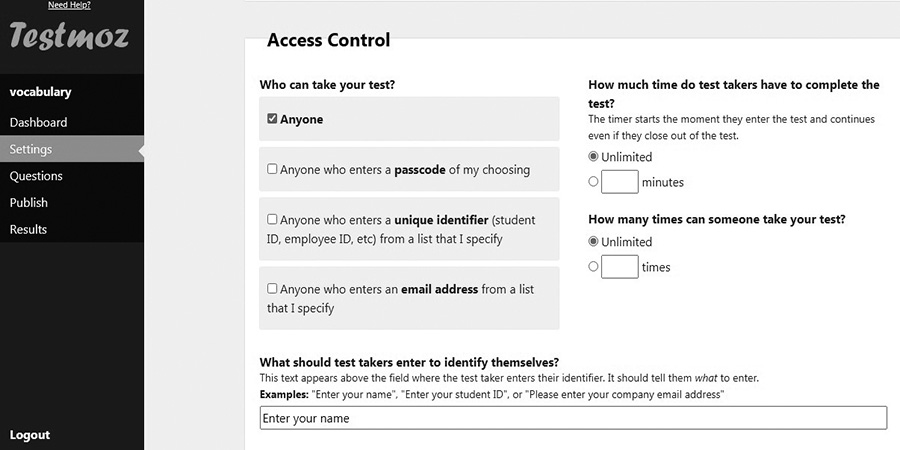The width and height of the screenshot is (900, 450).
Task: Click the Testmoz logo
Action: (69, 36)
